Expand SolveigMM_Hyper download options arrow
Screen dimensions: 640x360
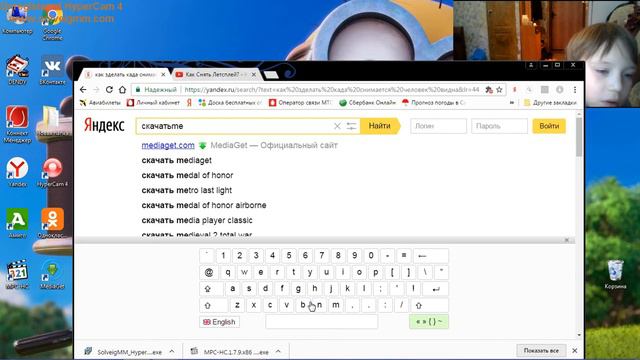[x=172, y=351]
